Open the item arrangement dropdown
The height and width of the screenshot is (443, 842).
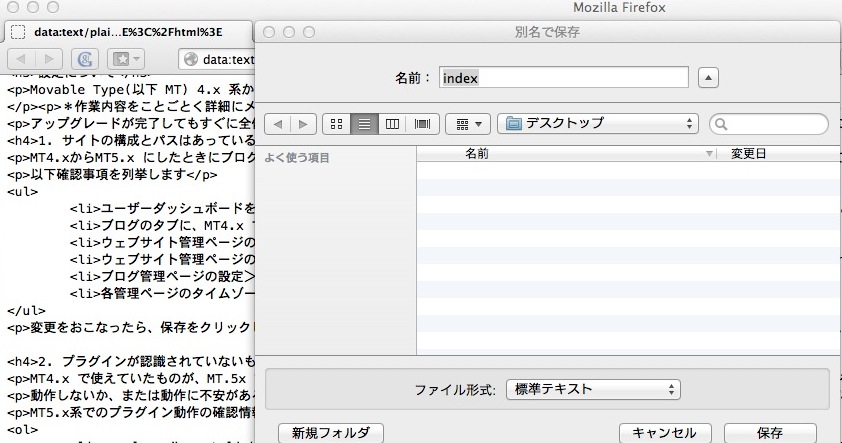467,124
